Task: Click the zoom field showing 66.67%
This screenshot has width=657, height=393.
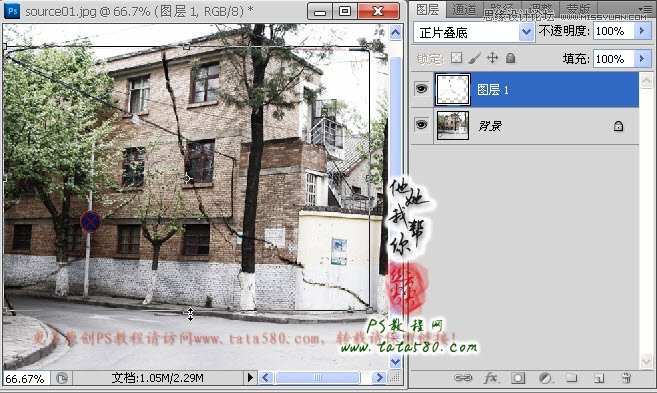Action: tap(26, 379)
